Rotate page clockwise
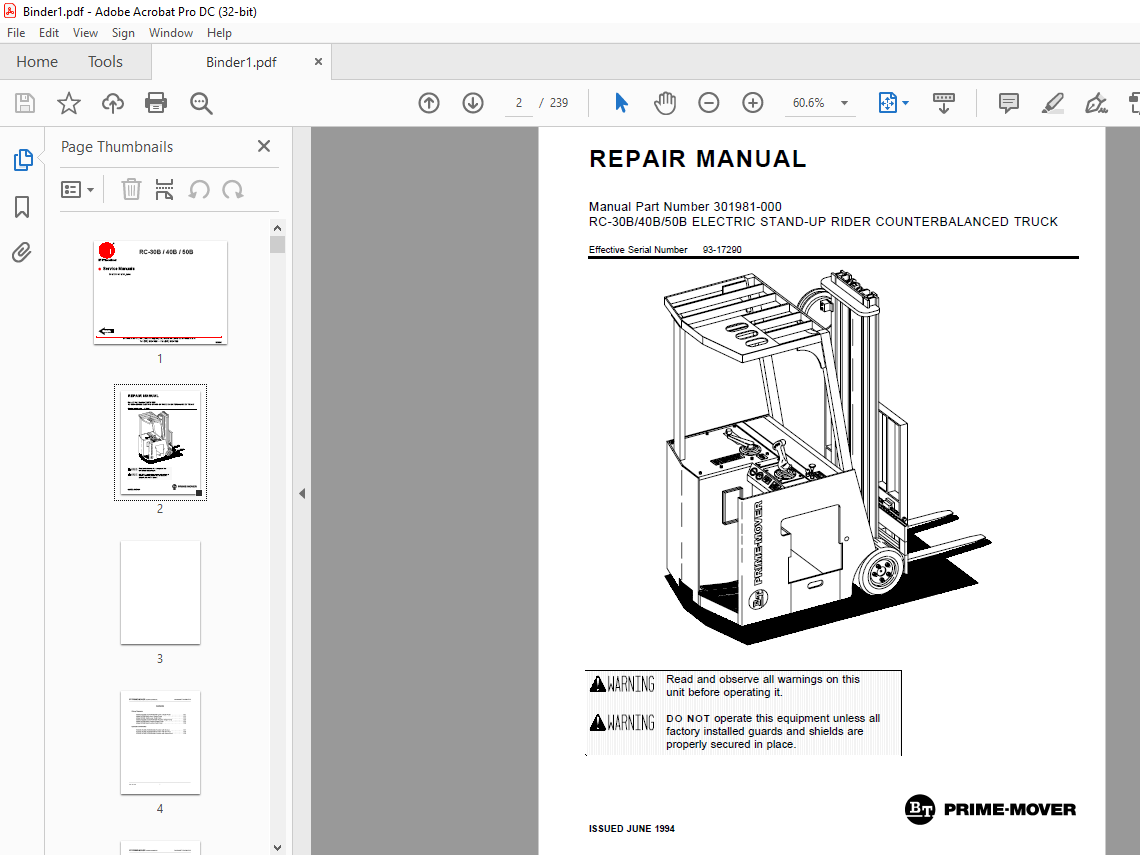 pyautogui.click(x=233, y=190)
